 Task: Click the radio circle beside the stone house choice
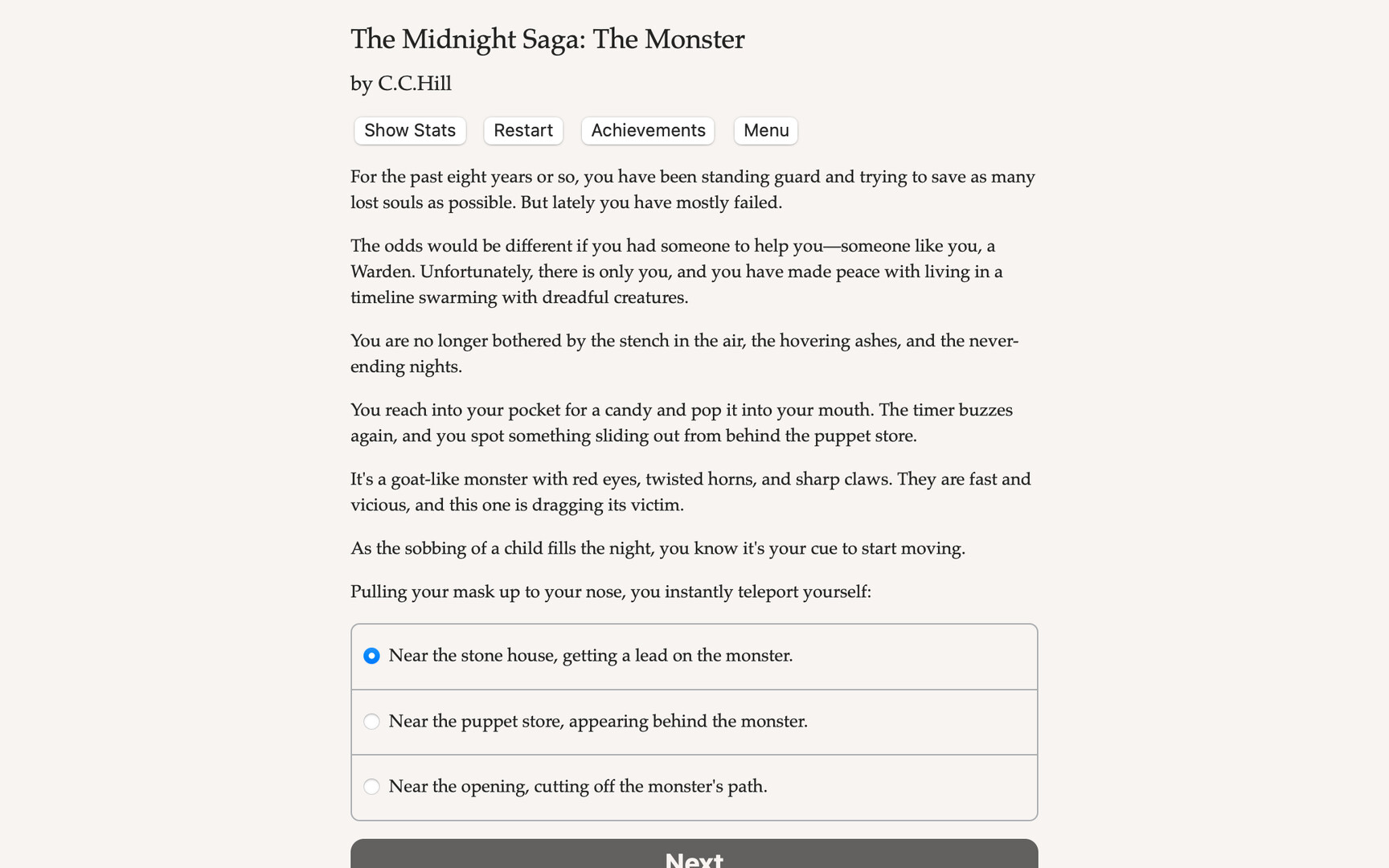click(371, 656)
